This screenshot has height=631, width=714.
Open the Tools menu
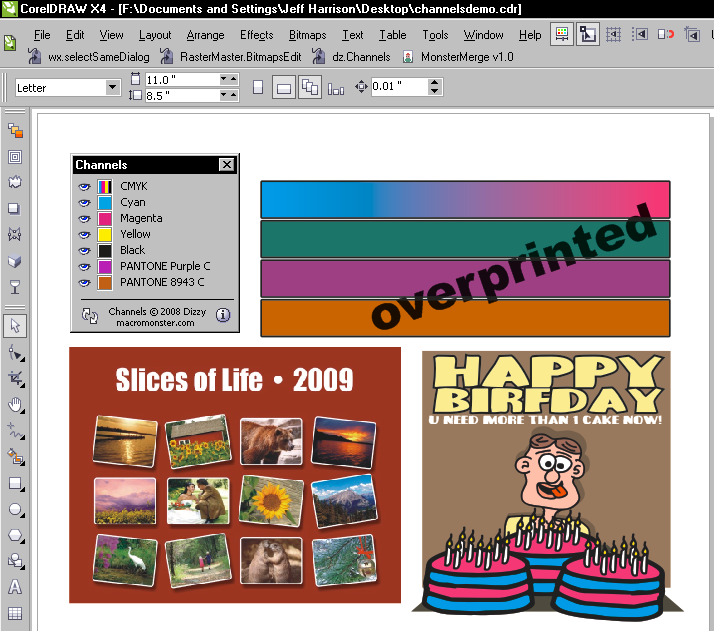435,35
